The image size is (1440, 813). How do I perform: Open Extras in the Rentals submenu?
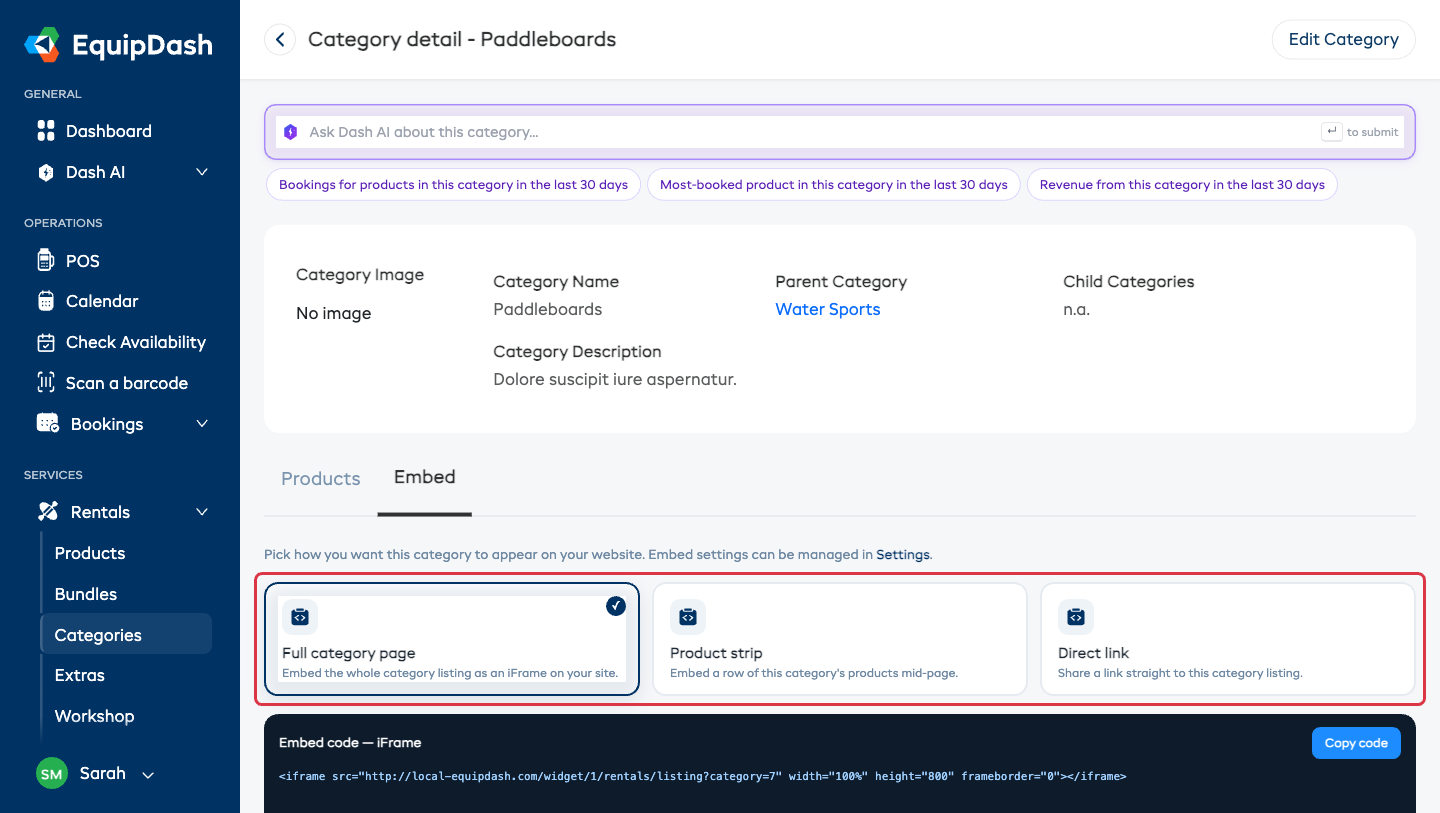pyautogui.click(x=80, y=675)
